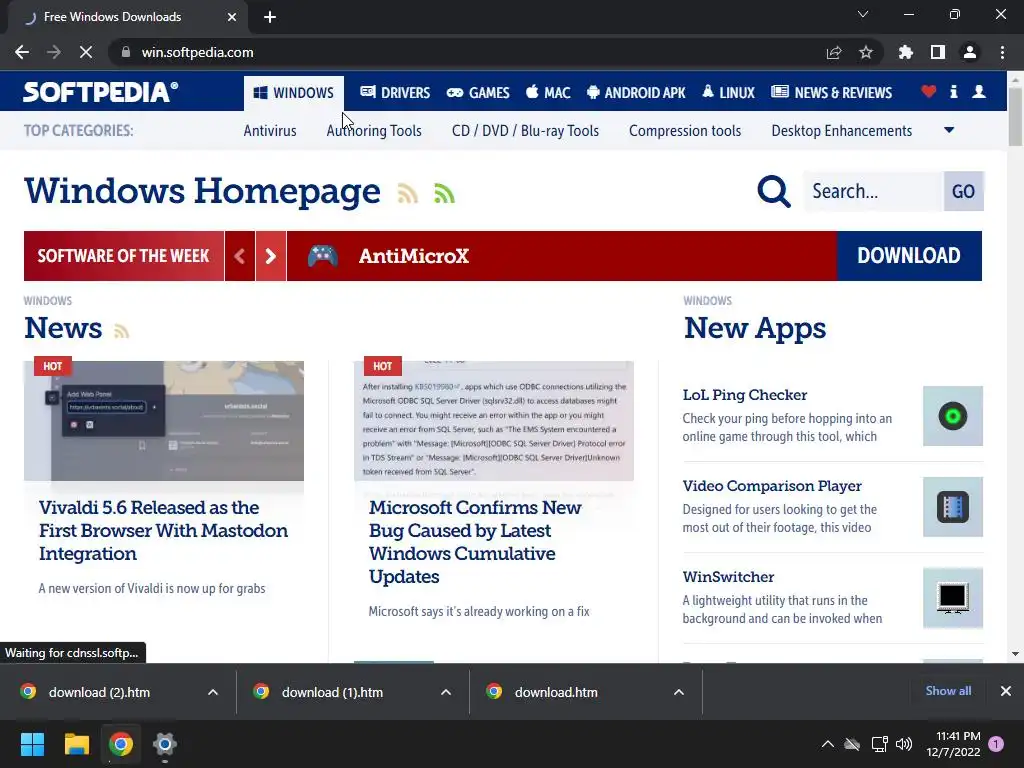Viewport: 1024px width, 768px height.
Task: Open the Android APK section
Action: pos(636,93)
